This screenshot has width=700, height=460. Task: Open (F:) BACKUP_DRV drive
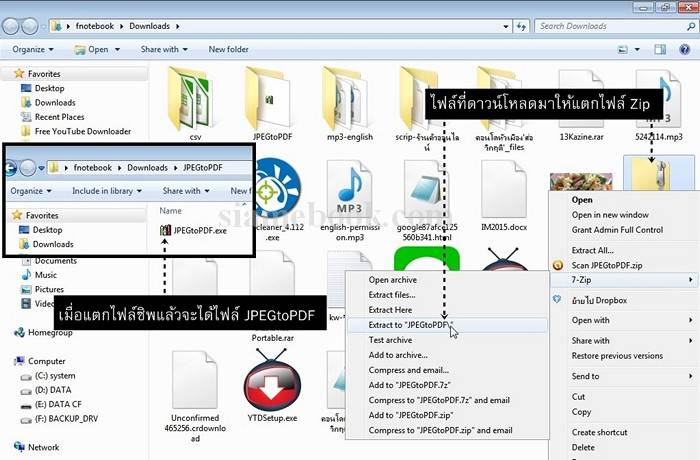click(59, 418)
